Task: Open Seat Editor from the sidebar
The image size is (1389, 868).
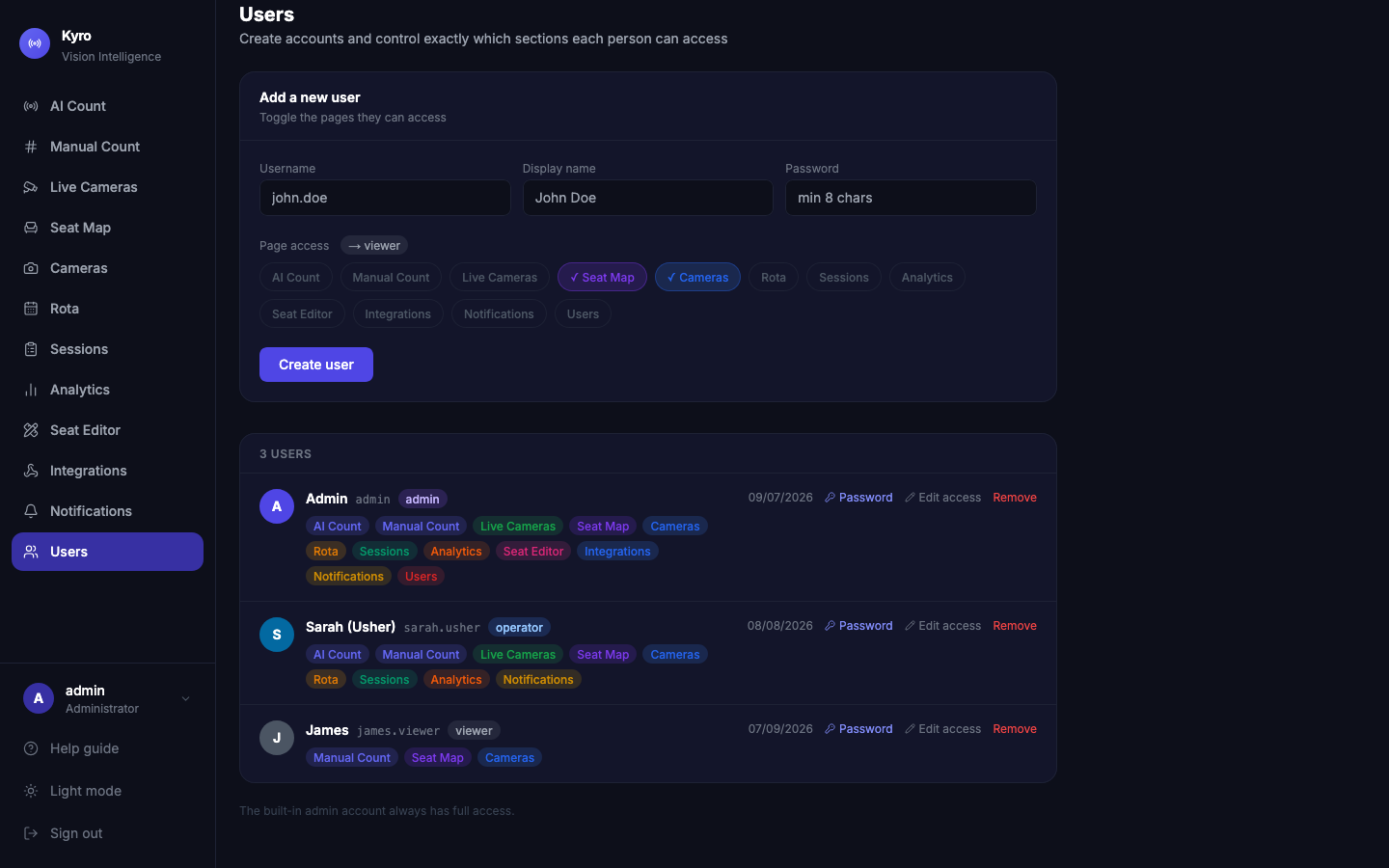Action: pyautogui.click(x=107, y=430)
